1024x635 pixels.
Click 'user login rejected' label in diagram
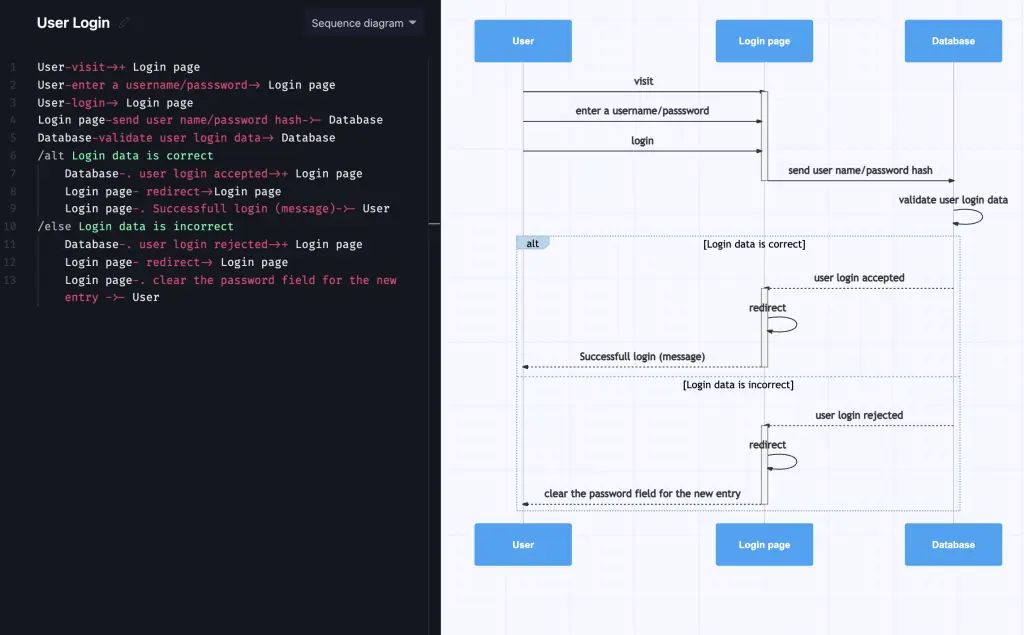pyautogui.click(x=859, y=415)
